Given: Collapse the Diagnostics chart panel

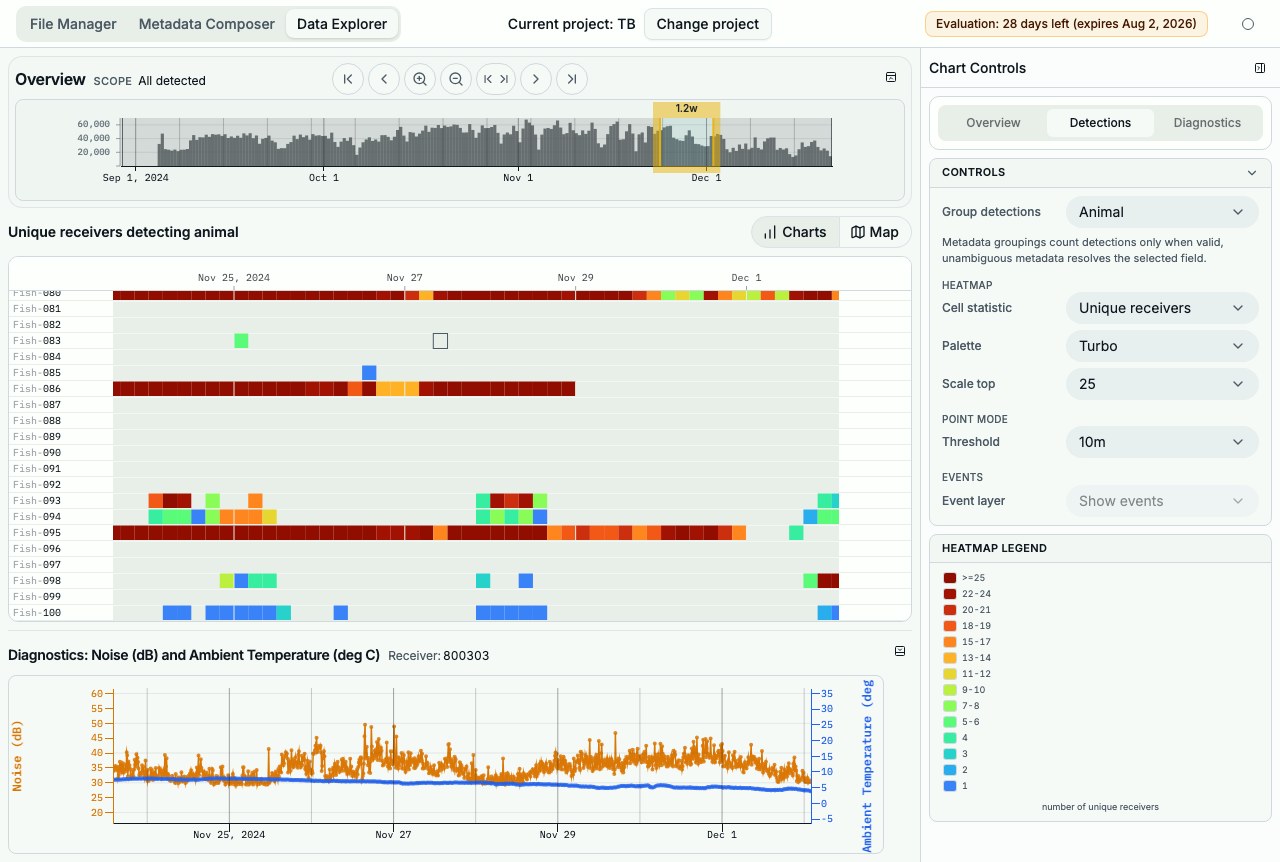Looking at the screenshot, I should [900, 651].
